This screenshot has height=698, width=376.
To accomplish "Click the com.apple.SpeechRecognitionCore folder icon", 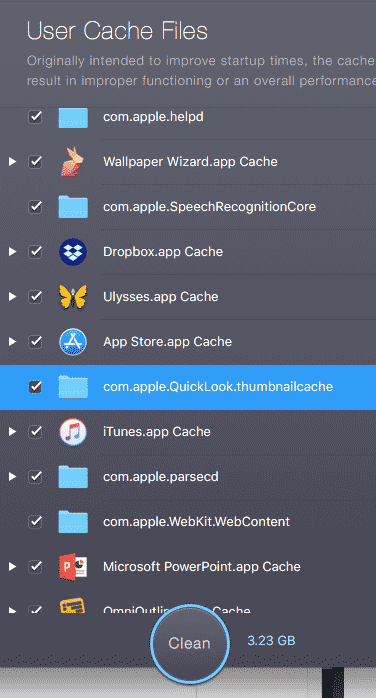I will coord(73,207).
